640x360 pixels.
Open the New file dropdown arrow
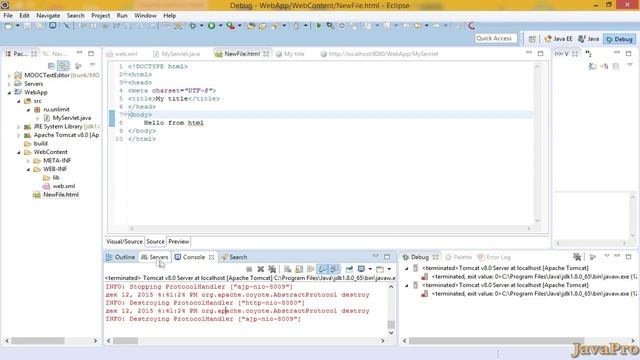(18, 26)
